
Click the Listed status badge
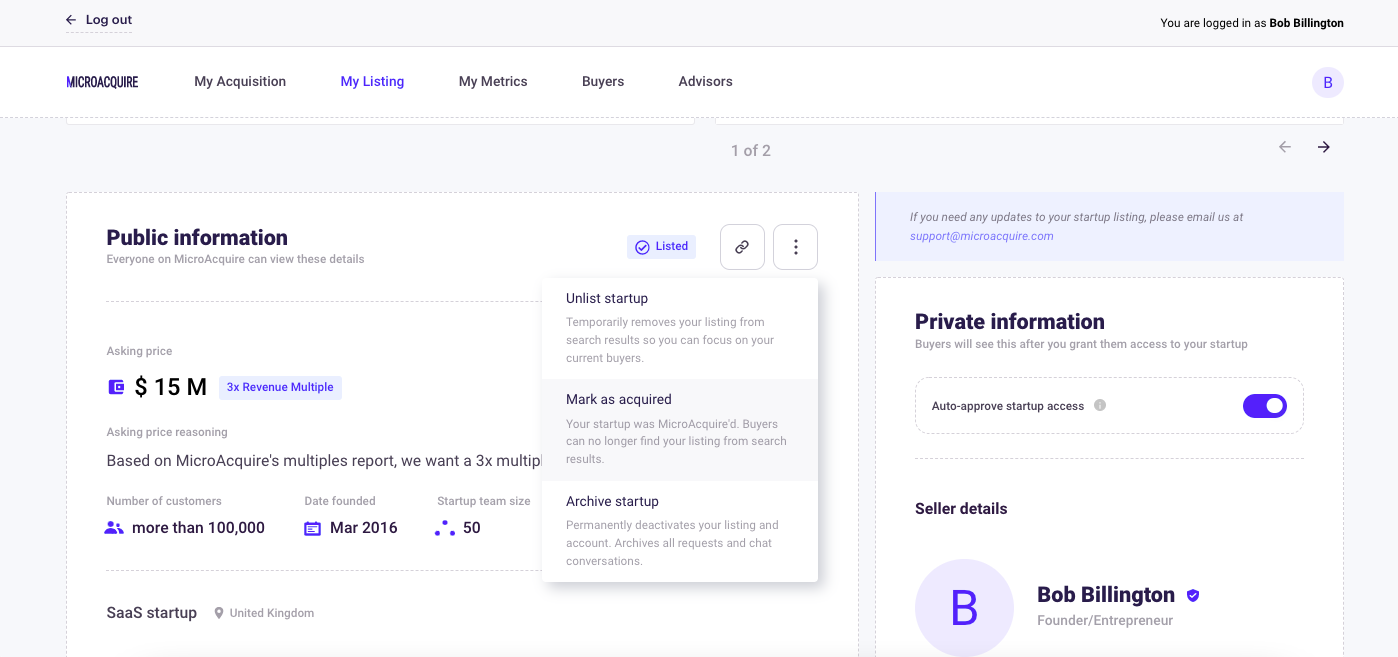[x=662, y=247]
